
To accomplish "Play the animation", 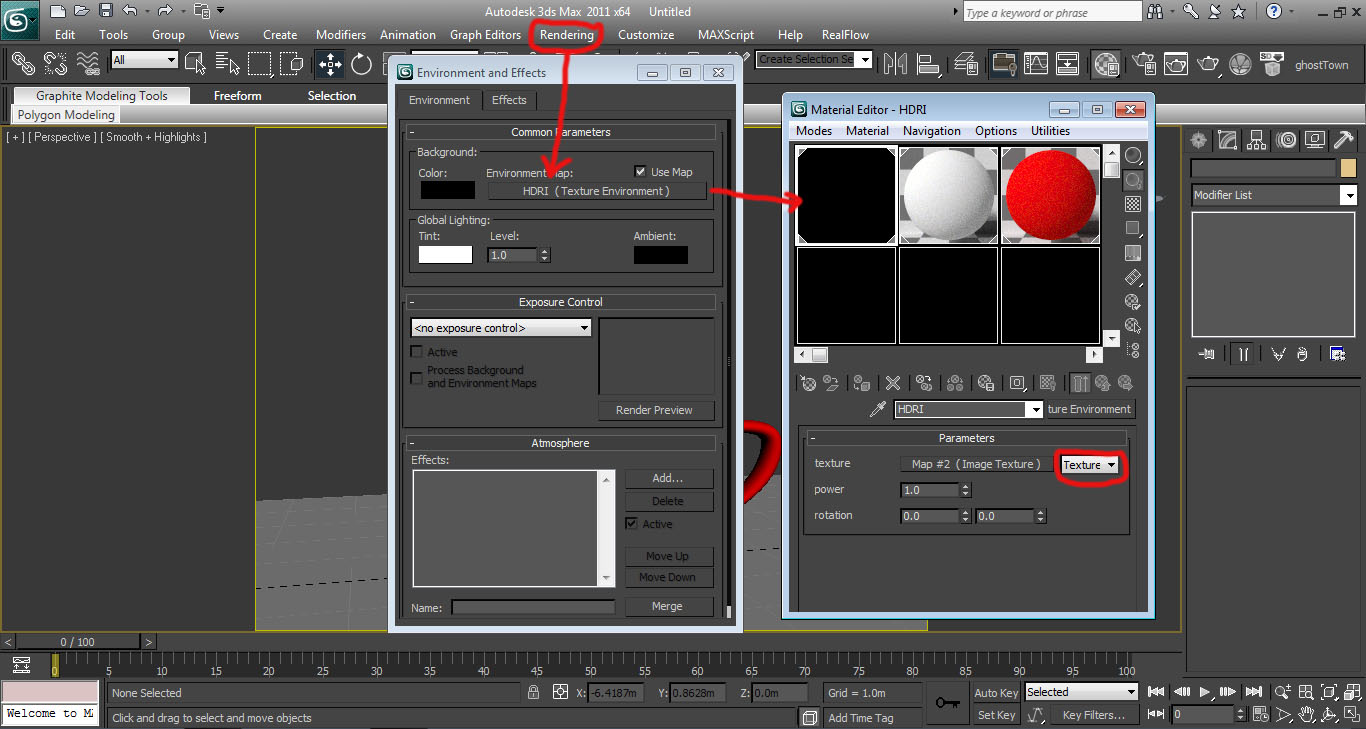I will tap(1205, 692).
